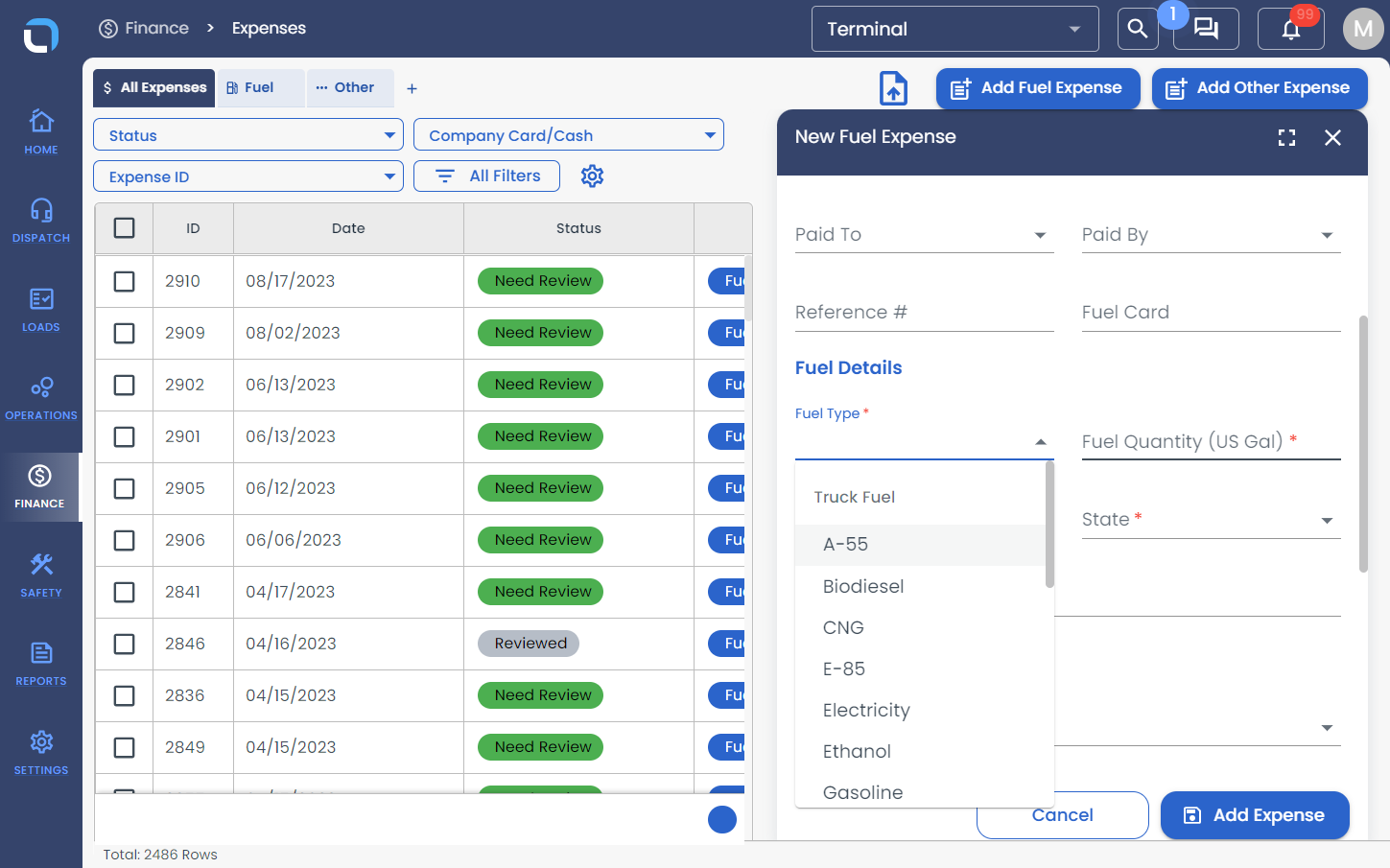
Task: Click the Cancel button
Action: 1063,815
